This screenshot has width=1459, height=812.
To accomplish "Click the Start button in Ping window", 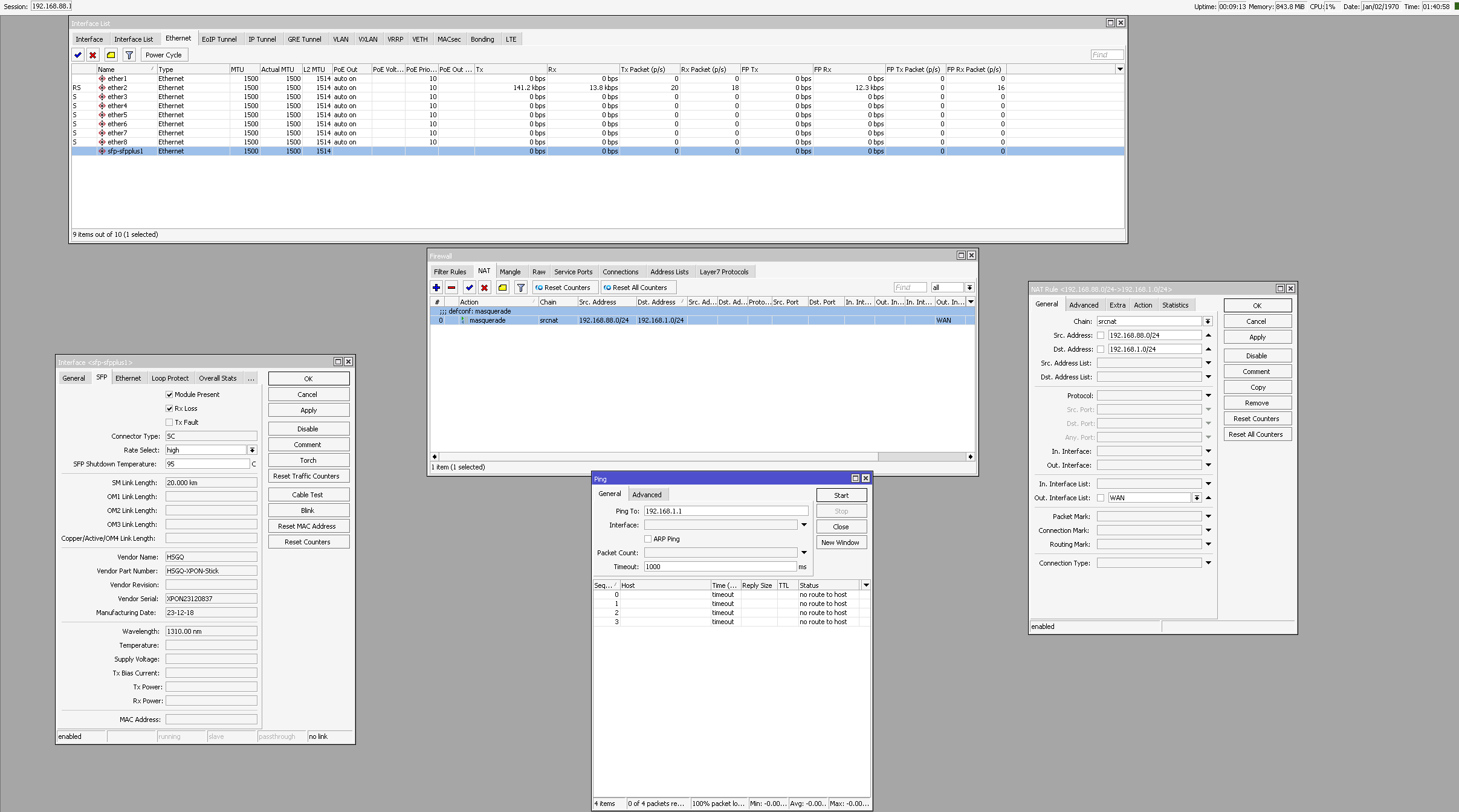I will (841, 495).
